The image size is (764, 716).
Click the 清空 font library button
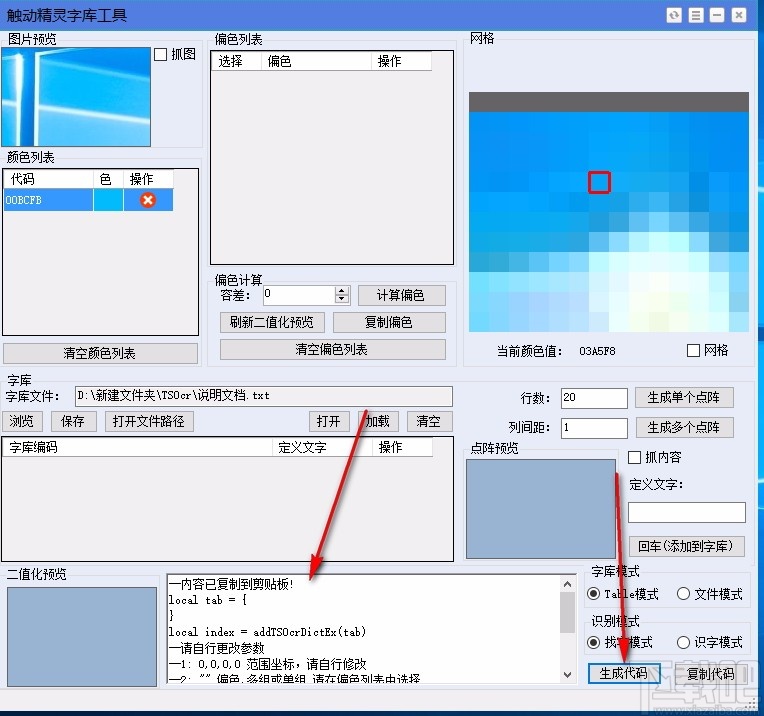429,421
